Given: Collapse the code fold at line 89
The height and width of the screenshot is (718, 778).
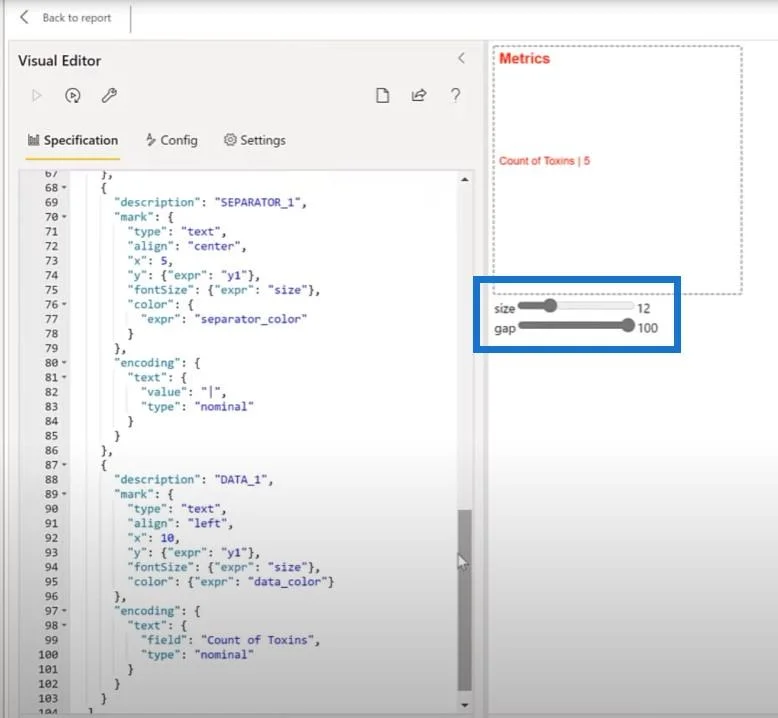Looking at the screenshot, I should (x=64, y=494).
